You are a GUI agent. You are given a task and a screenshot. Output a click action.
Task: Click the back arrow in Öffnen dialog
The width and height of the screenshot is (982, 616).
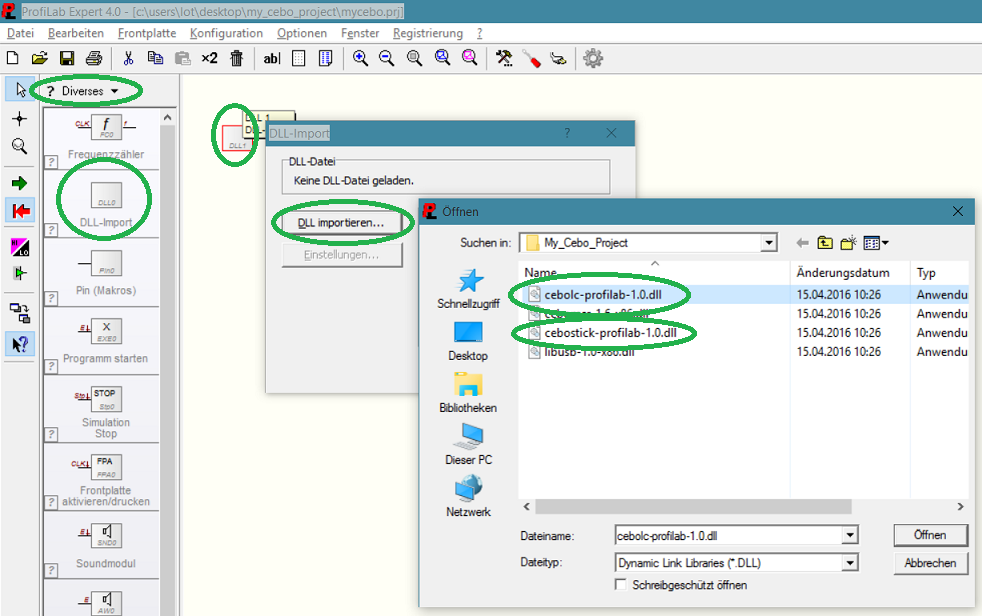pos(802,243)
